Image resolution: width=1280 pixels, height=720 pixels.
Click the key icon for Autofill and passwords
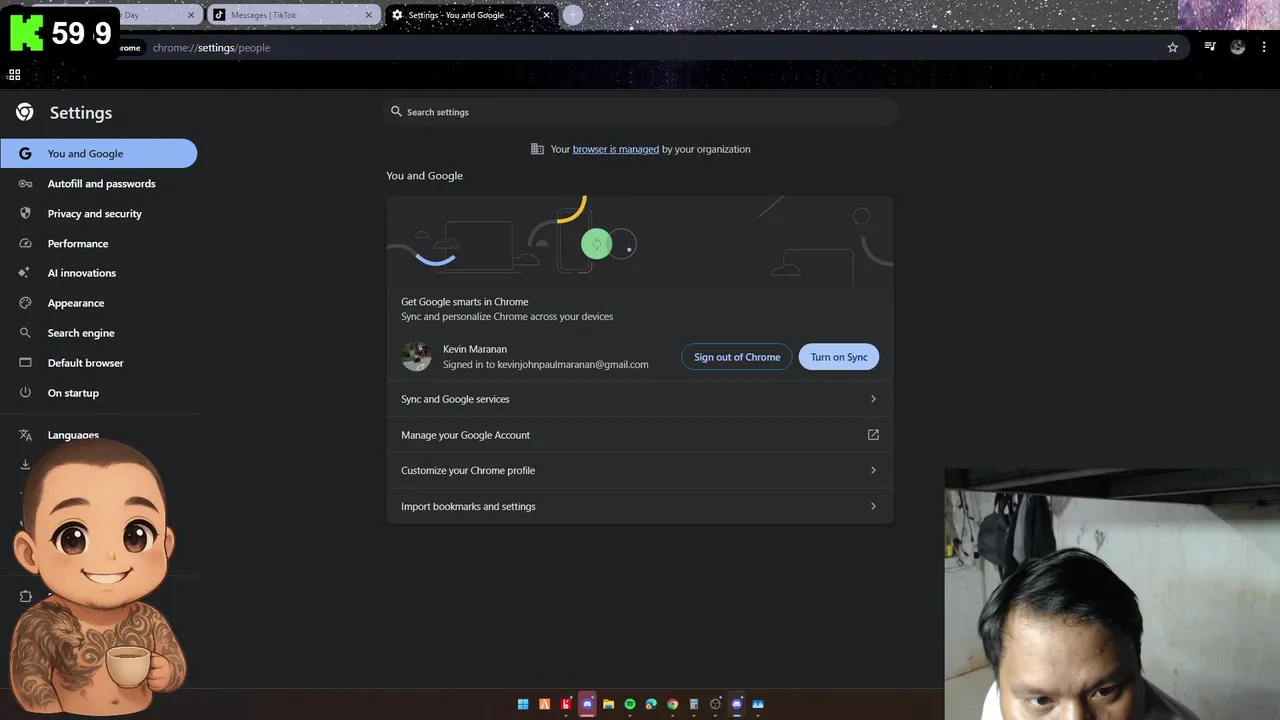click(25, 183)
